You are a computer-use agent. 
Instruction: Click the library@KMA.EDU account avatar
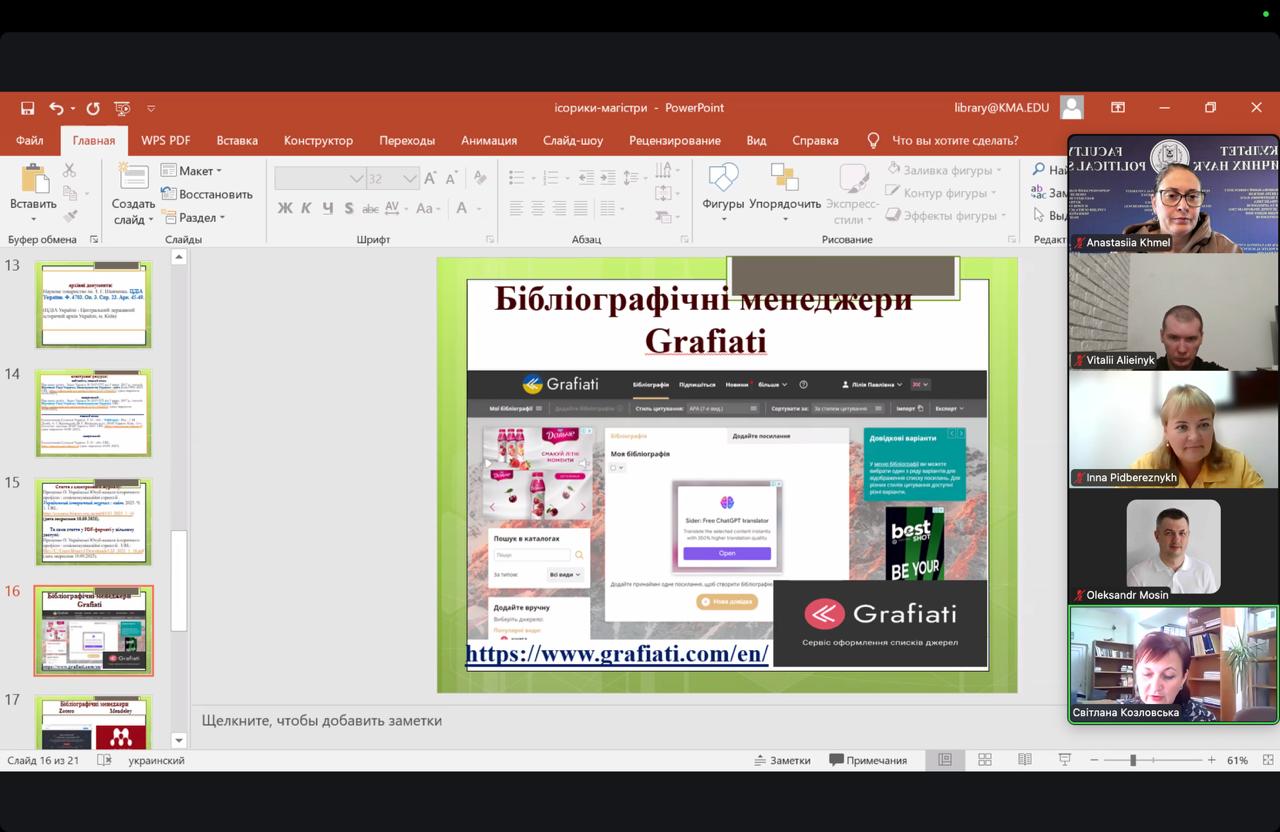1072,107
